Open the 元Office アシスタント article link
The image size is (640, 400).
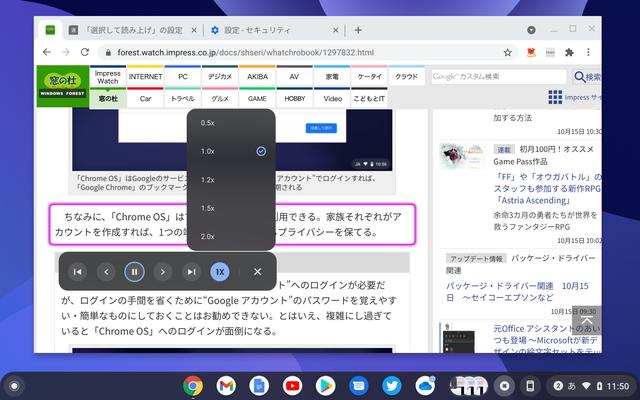click(x=547, y=338)
